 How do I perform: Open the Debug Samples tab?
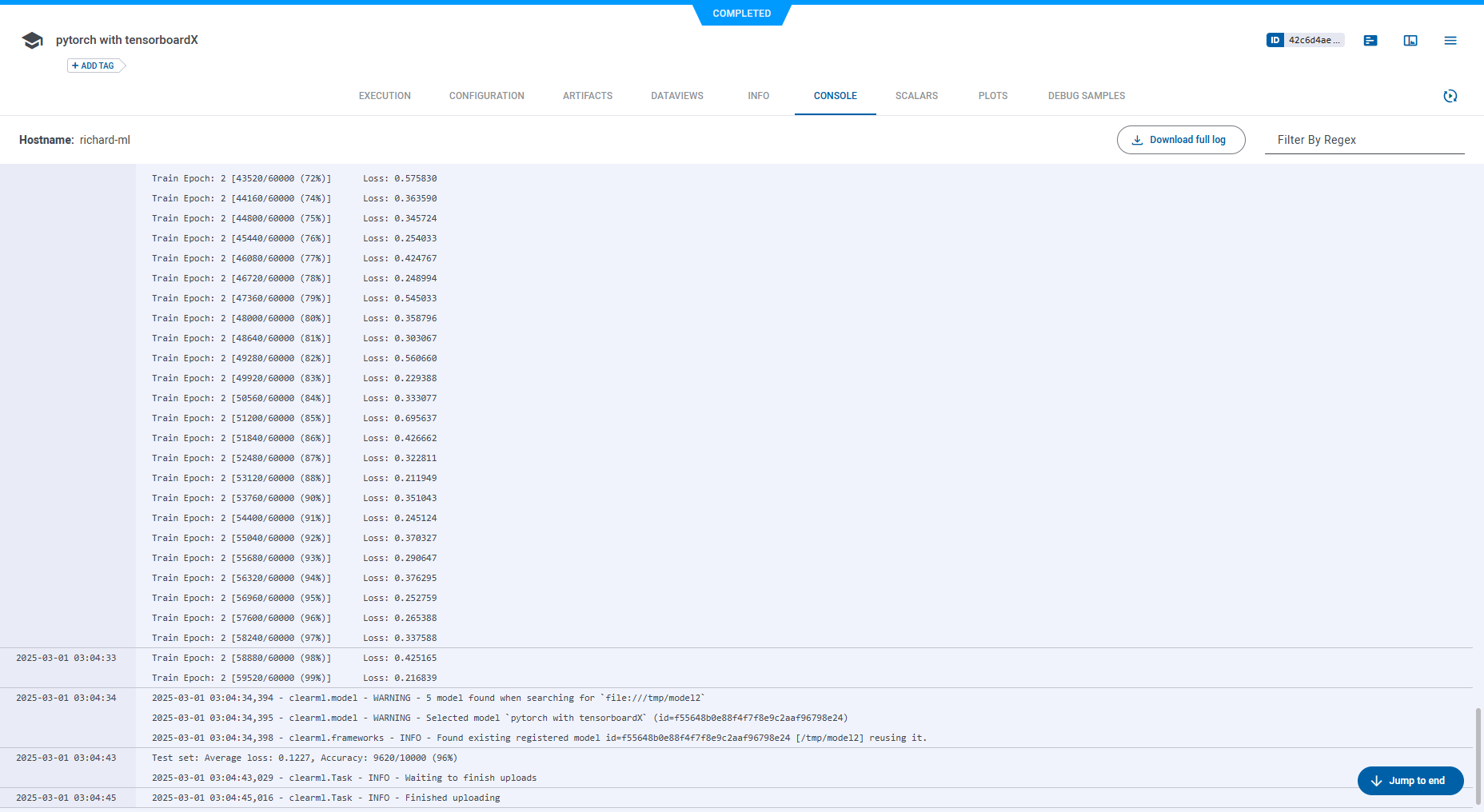tap(1086, 96)
